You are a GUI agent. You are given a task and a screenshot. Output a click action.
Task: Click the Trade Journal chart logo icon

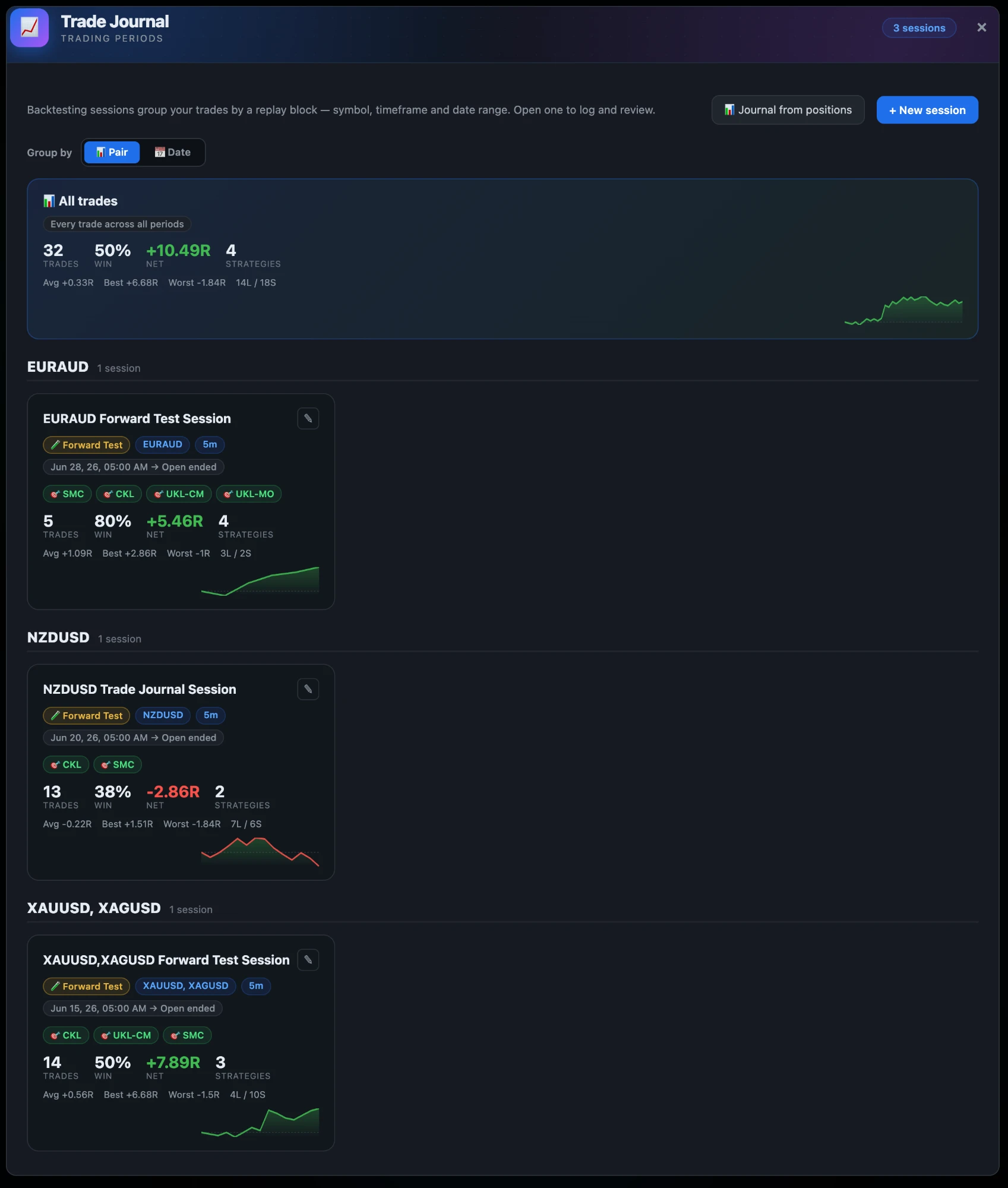(29, 28)
